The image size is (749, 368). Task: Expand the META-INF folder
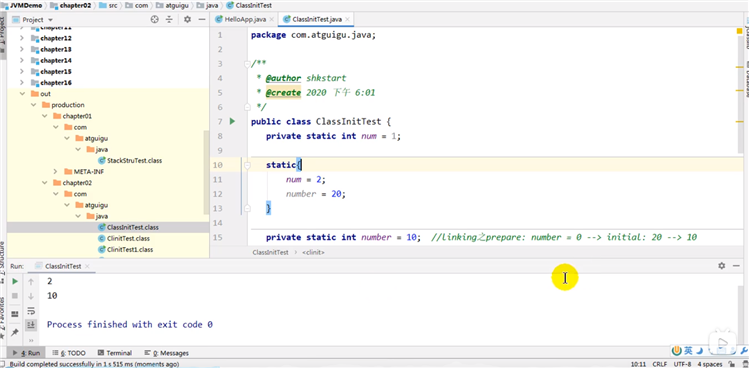tap(55, 172)
